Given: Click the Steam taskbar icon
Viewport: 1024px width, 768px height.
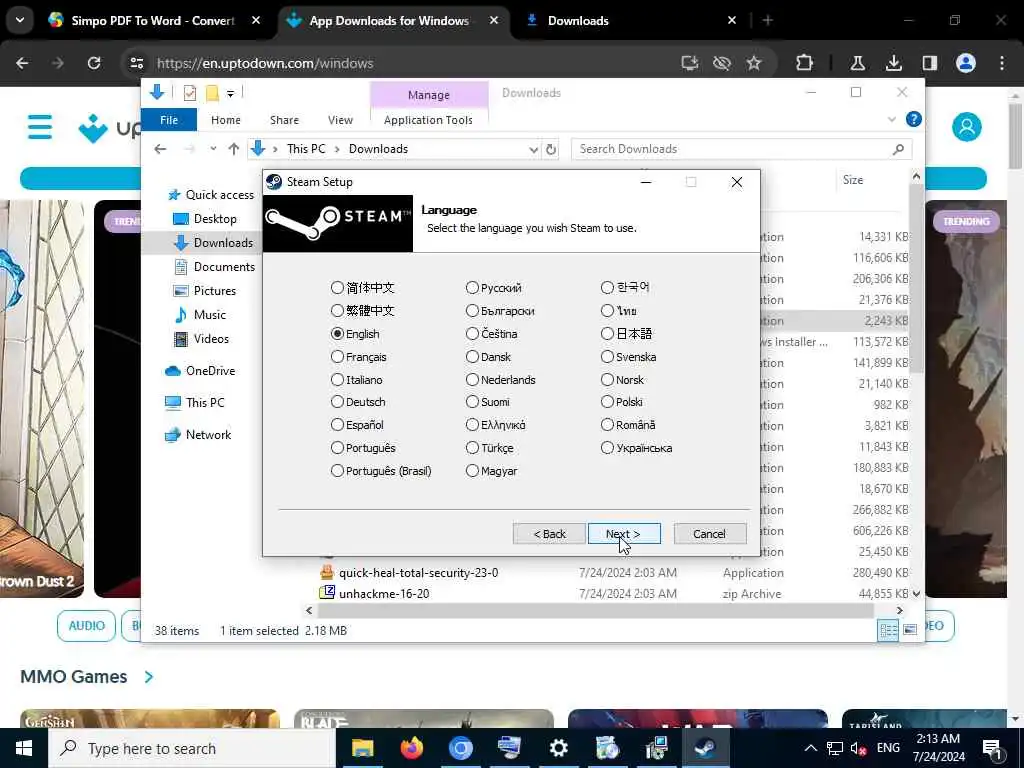Looking at the screenshot, I should [x=705, y=748].
